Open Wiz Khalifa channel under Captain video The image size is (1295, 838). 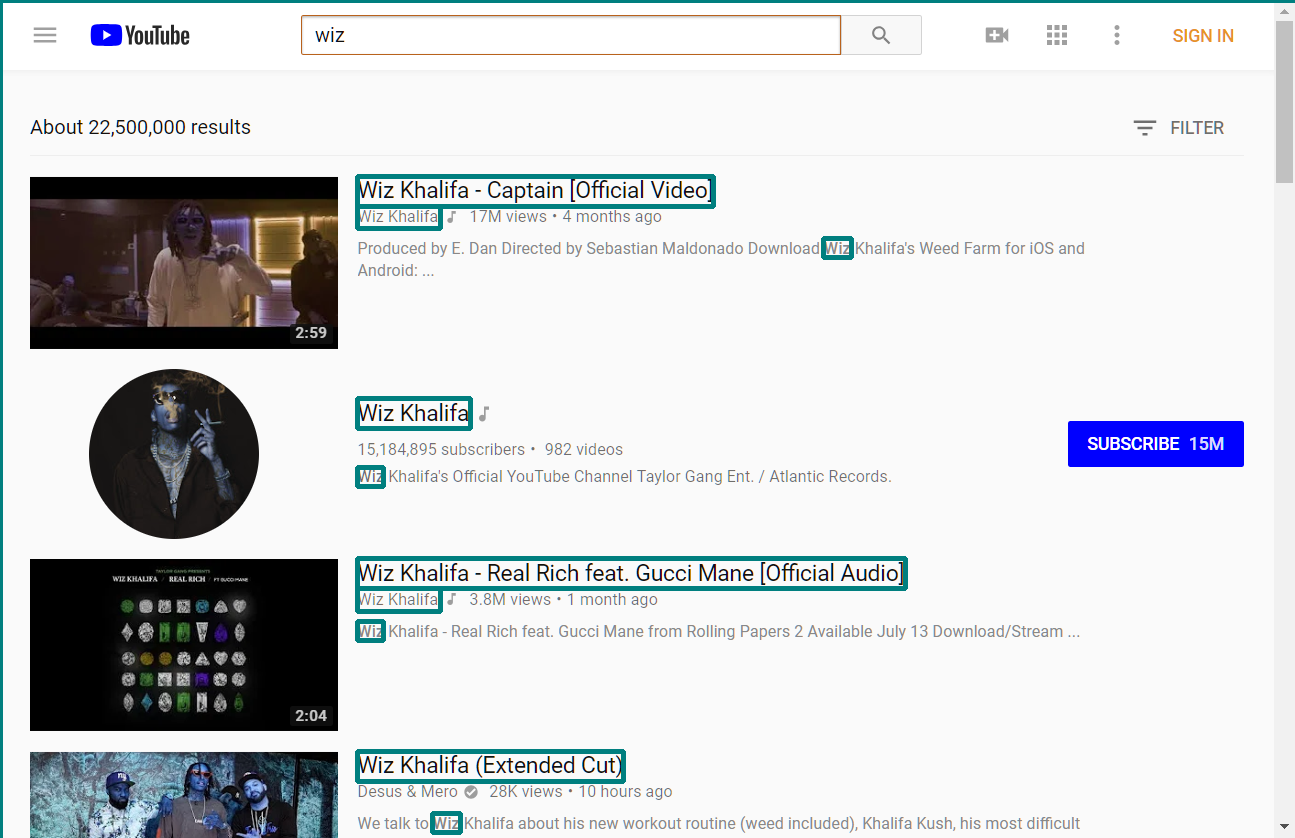pos(399,217)
